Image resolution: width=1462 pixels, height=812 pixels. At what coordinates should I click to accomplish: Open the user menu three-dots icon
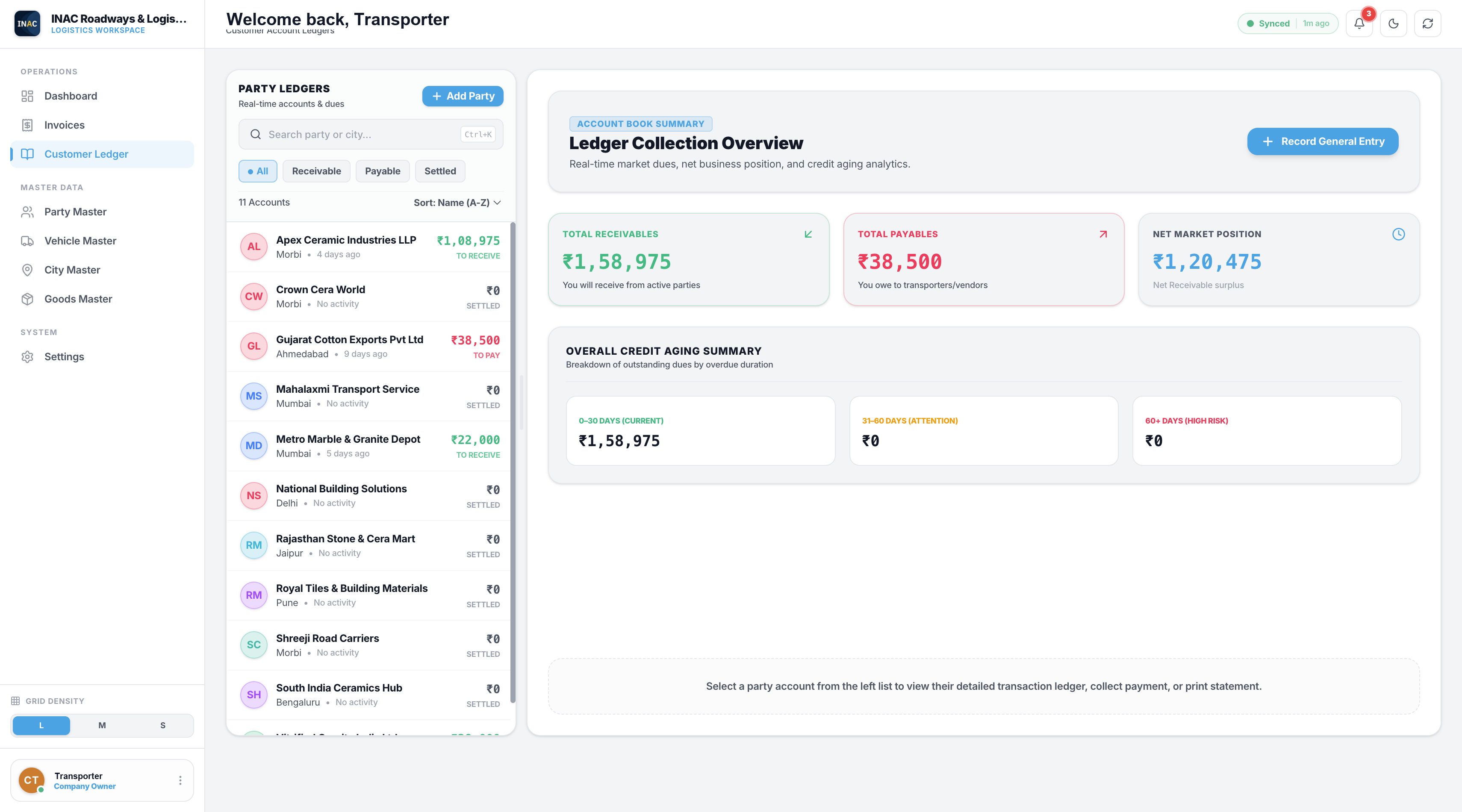180,780
